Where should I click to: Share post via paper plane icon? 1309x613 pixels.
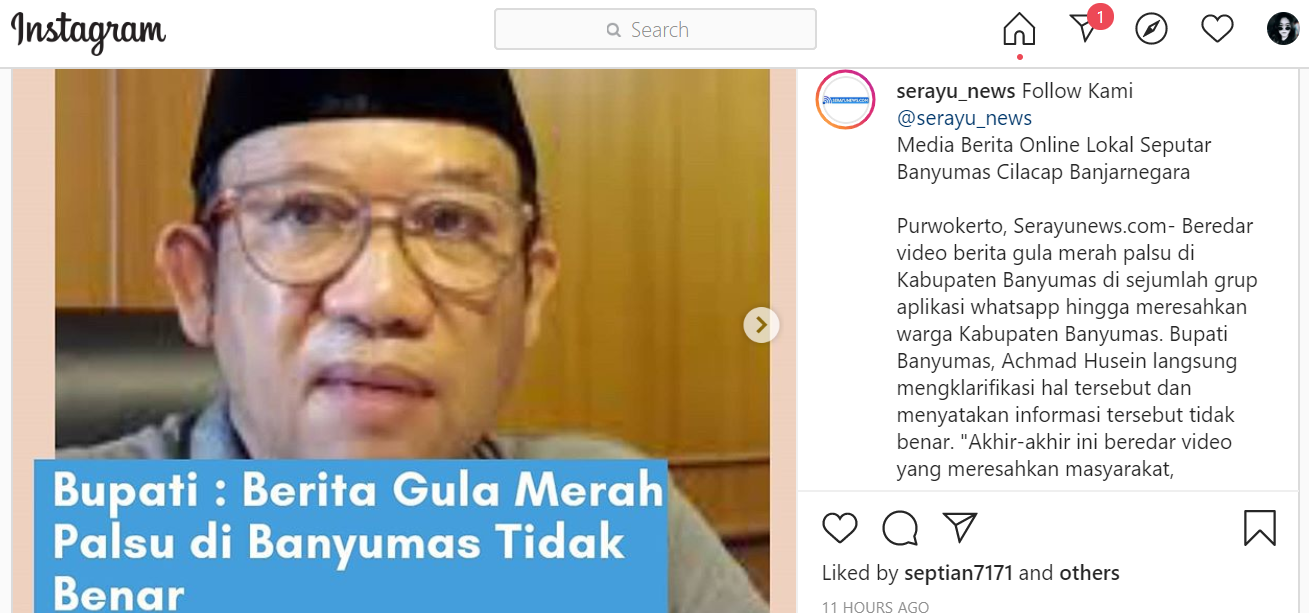(960, 528)
